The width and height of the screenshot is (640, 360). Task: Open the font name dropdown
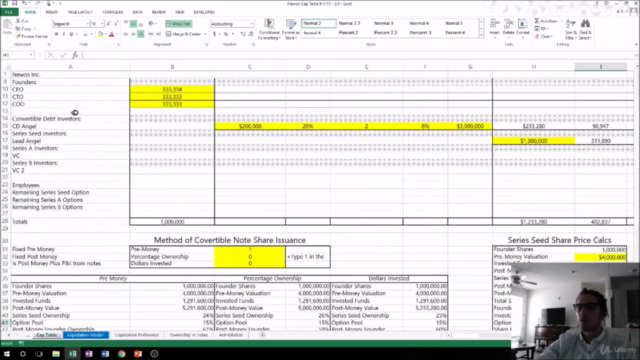pyautogui.click(x=87, y=24)
